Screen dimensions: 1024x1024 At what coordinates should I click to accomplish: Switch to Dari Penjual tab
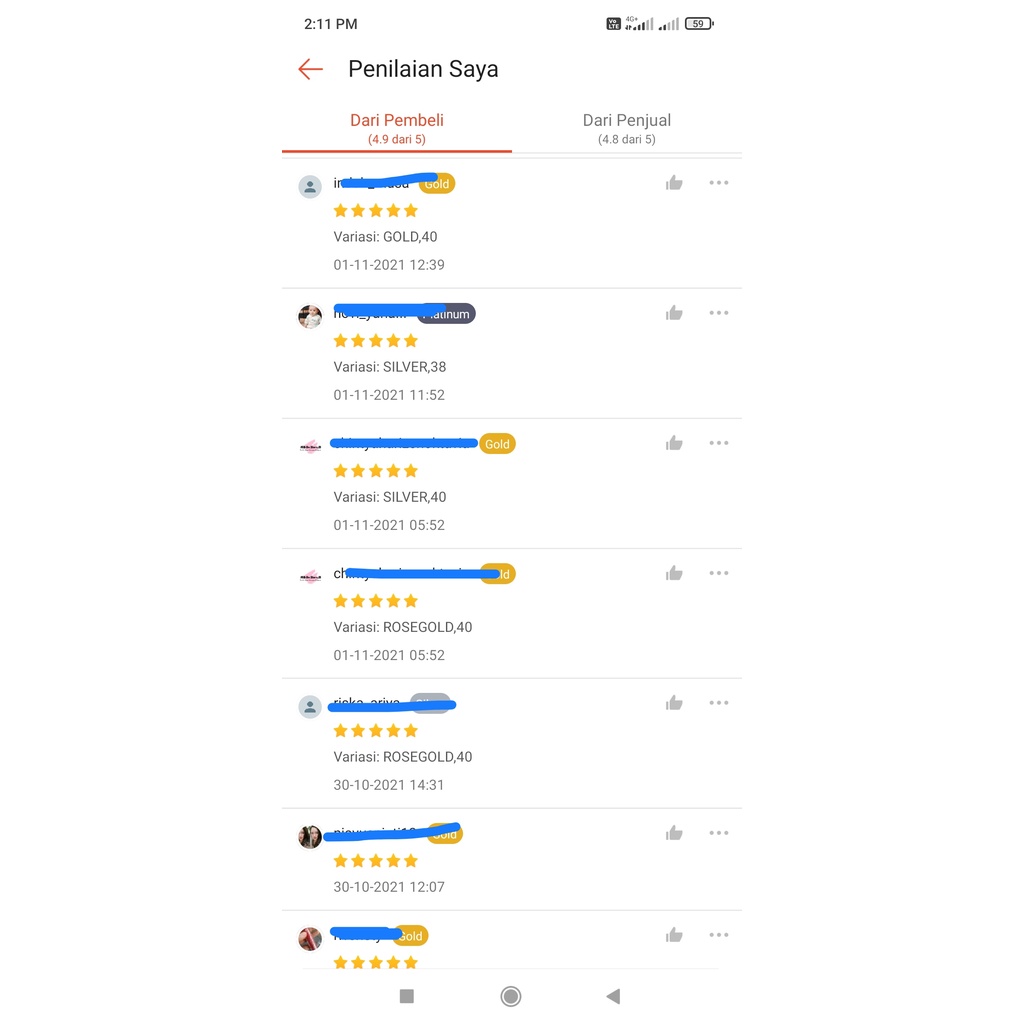(627, 128)
